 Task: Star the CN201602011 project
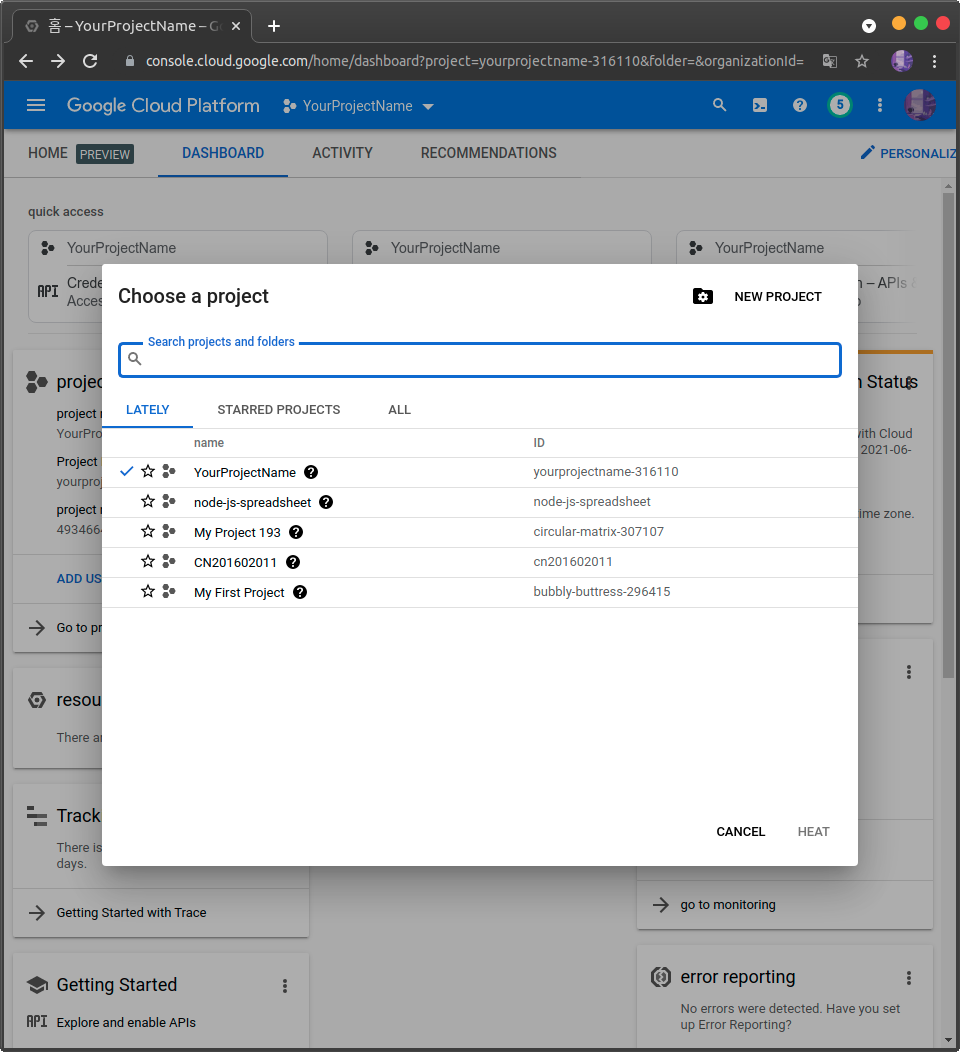[148, 562]
